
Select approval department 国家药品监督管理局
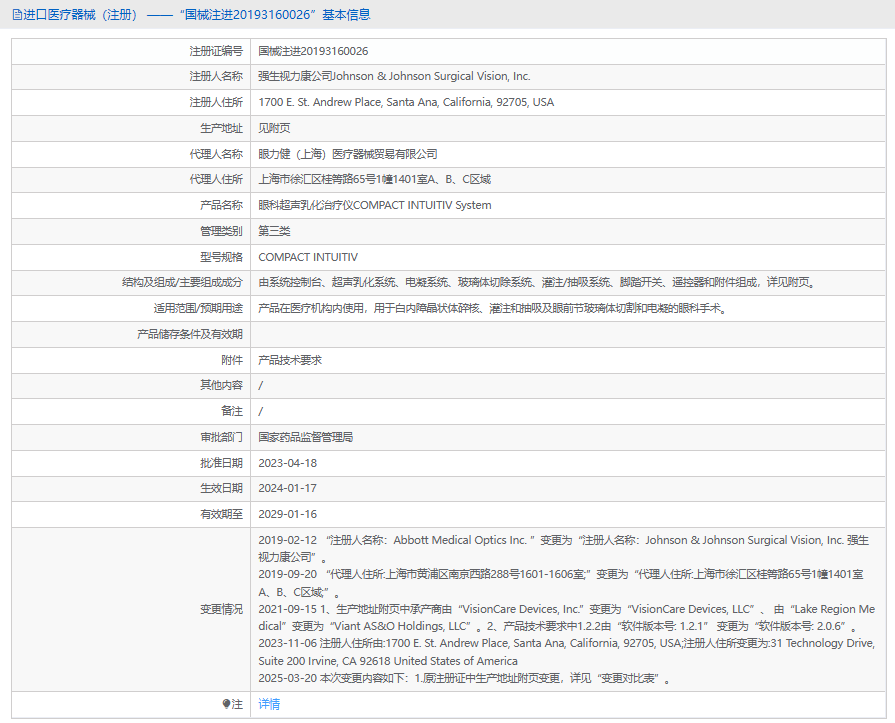click(305, 438)
